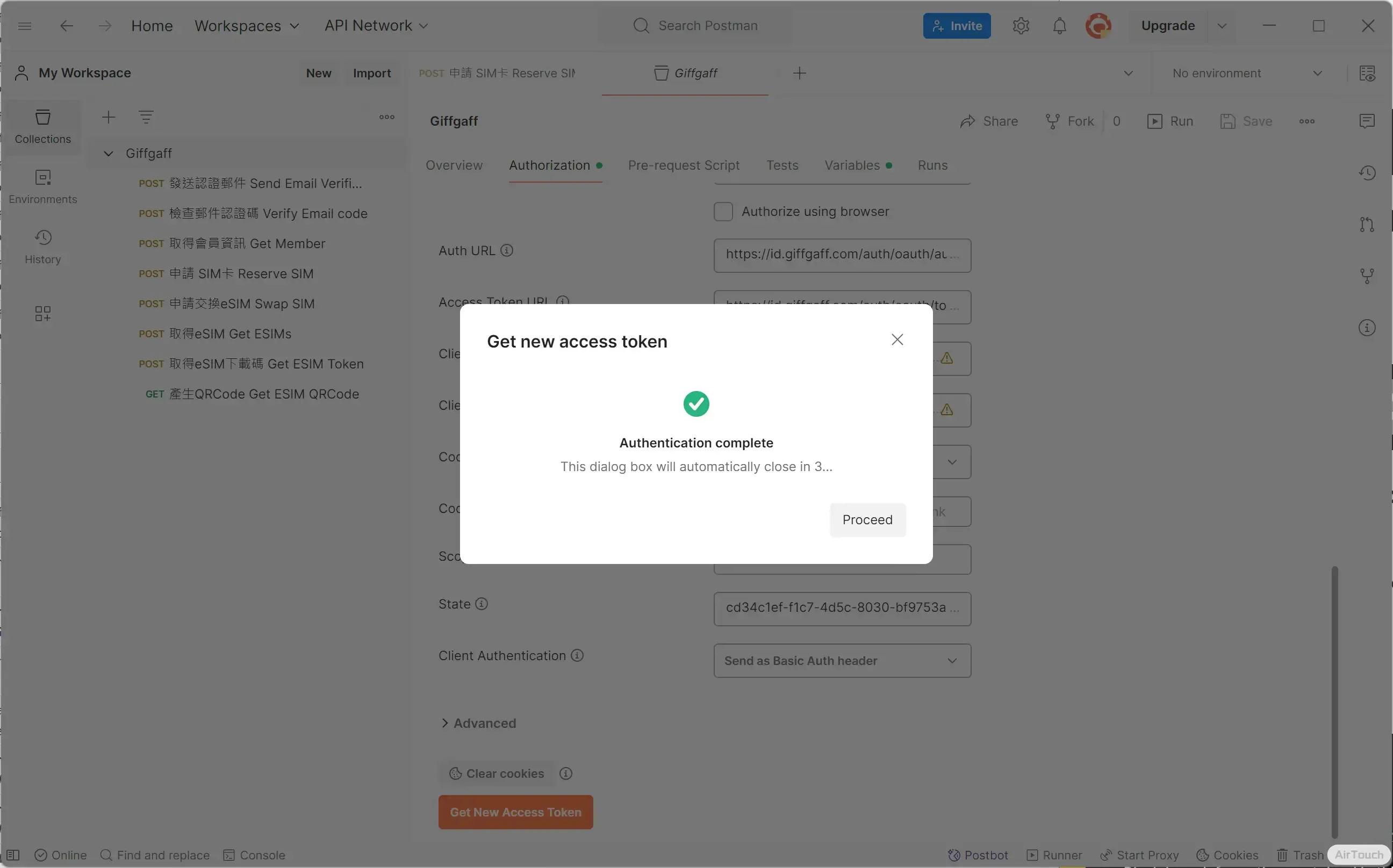Open the Client Authentication dropdown
Screen dimensions: 1393x868
coord(842,660)
